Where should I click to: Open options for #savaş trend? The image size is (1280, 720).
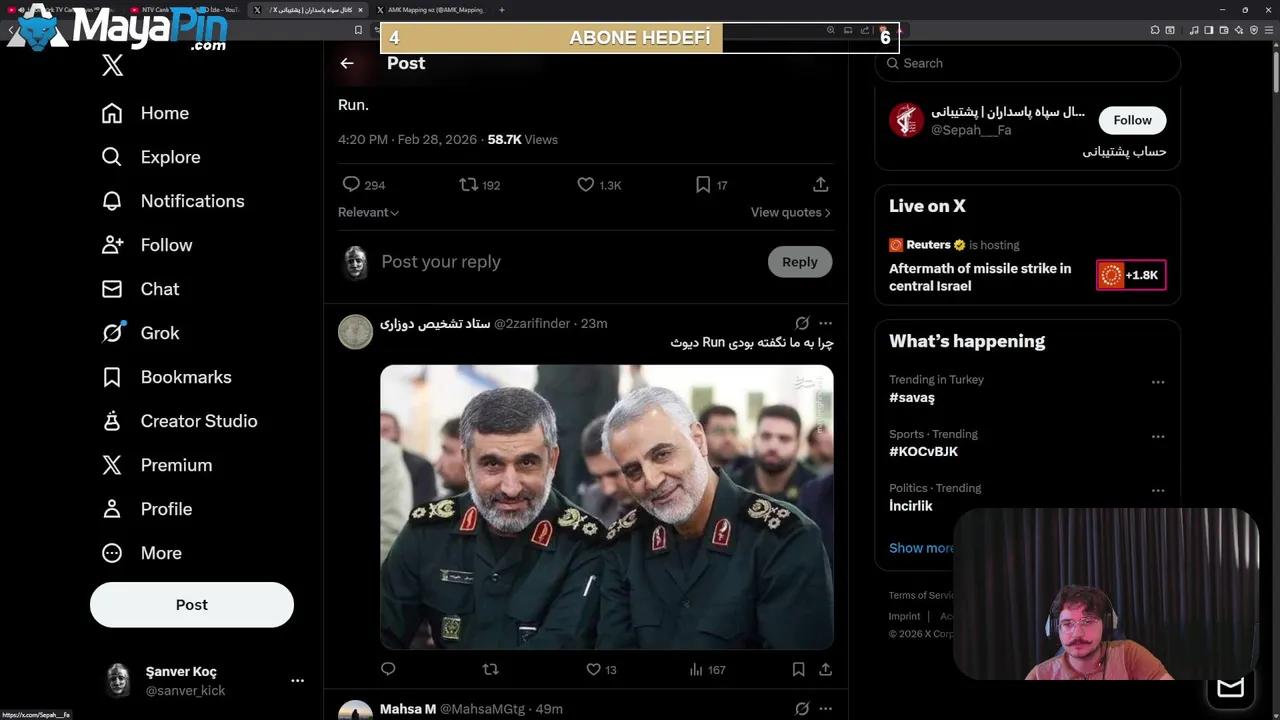1158,382
